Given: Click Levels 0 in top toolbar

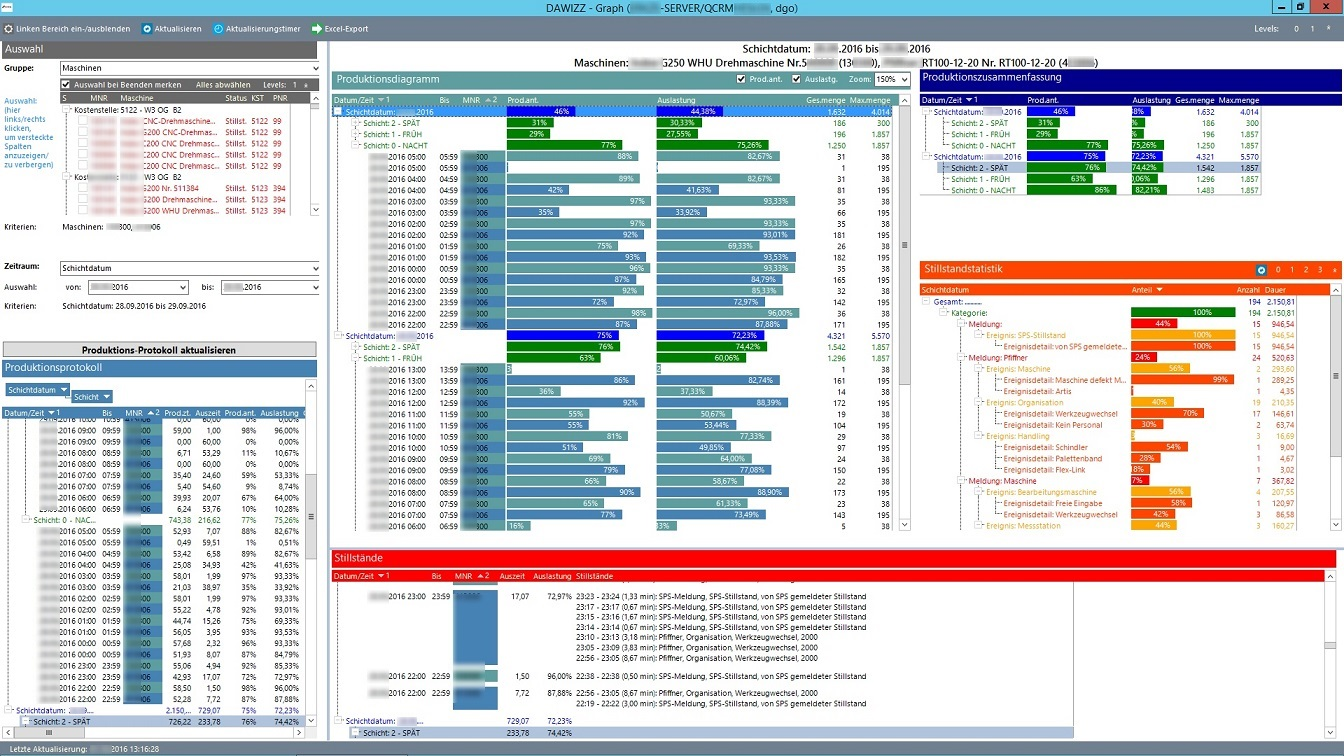Looking at the screenshot, I should click(1296, 29).
